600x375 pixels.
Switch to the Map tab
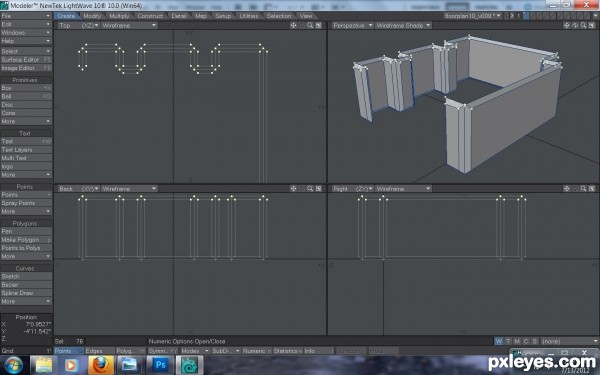pos(201,16)
